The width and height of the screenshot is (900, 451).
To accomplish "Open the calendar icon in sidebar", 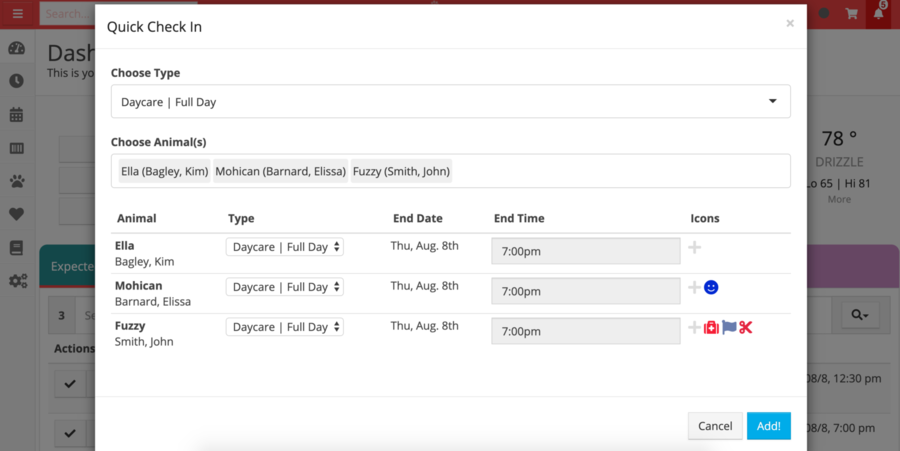I will 17,114.
